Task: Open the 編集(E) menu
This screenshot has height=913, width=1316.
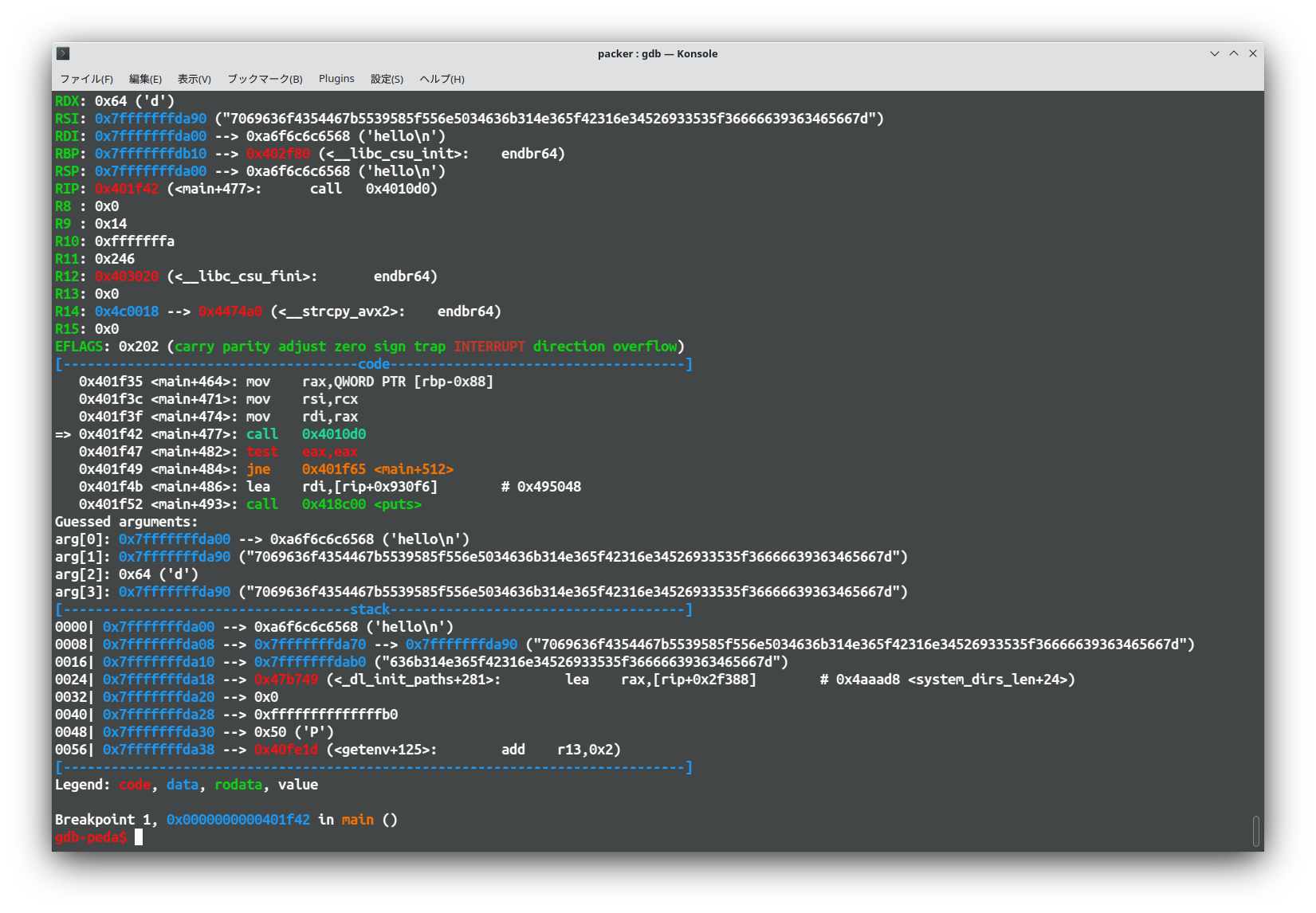Action: point(145,79)
